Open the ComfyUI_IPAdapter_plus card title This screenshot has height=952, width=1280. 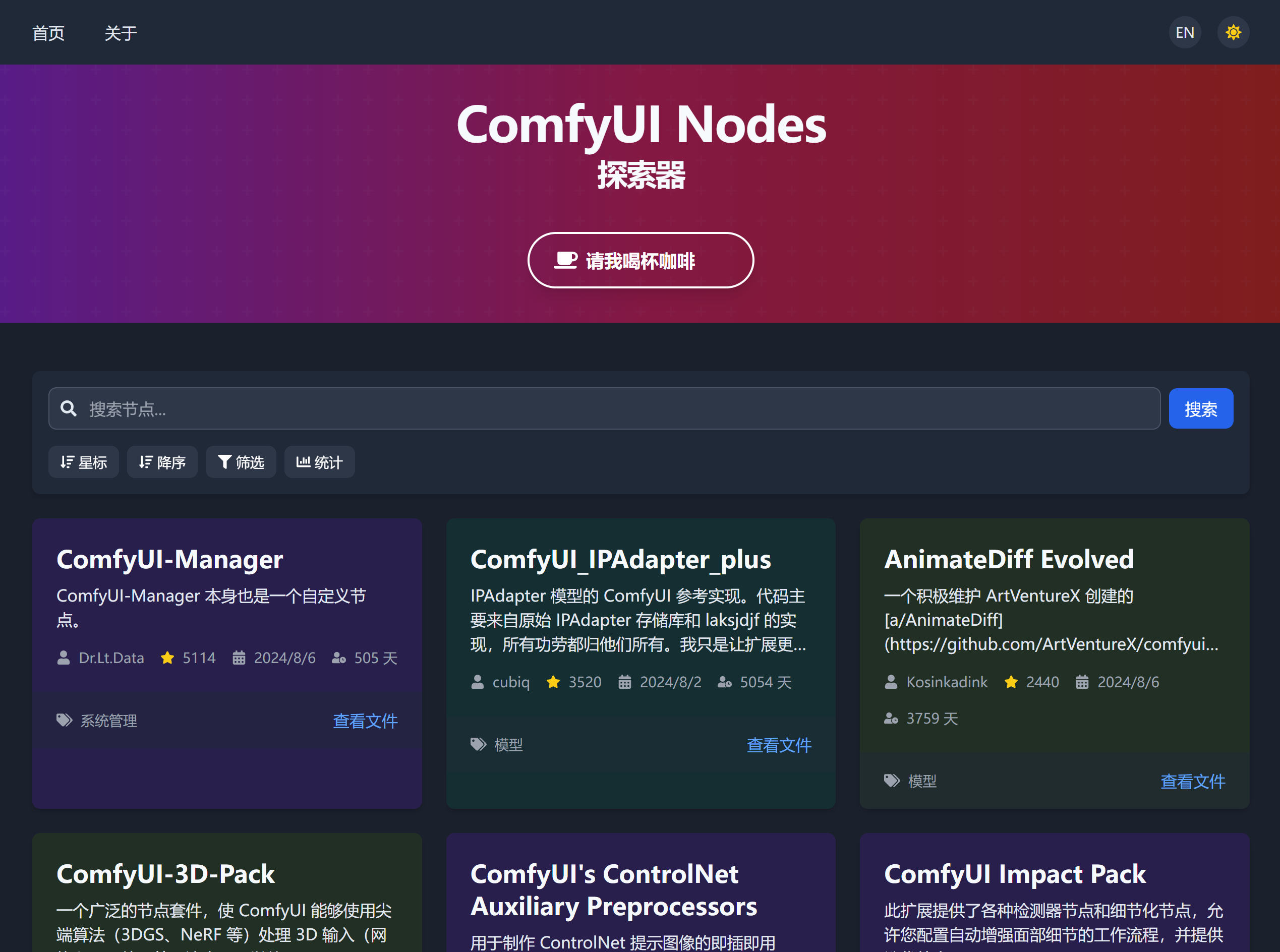coord(620,559)
